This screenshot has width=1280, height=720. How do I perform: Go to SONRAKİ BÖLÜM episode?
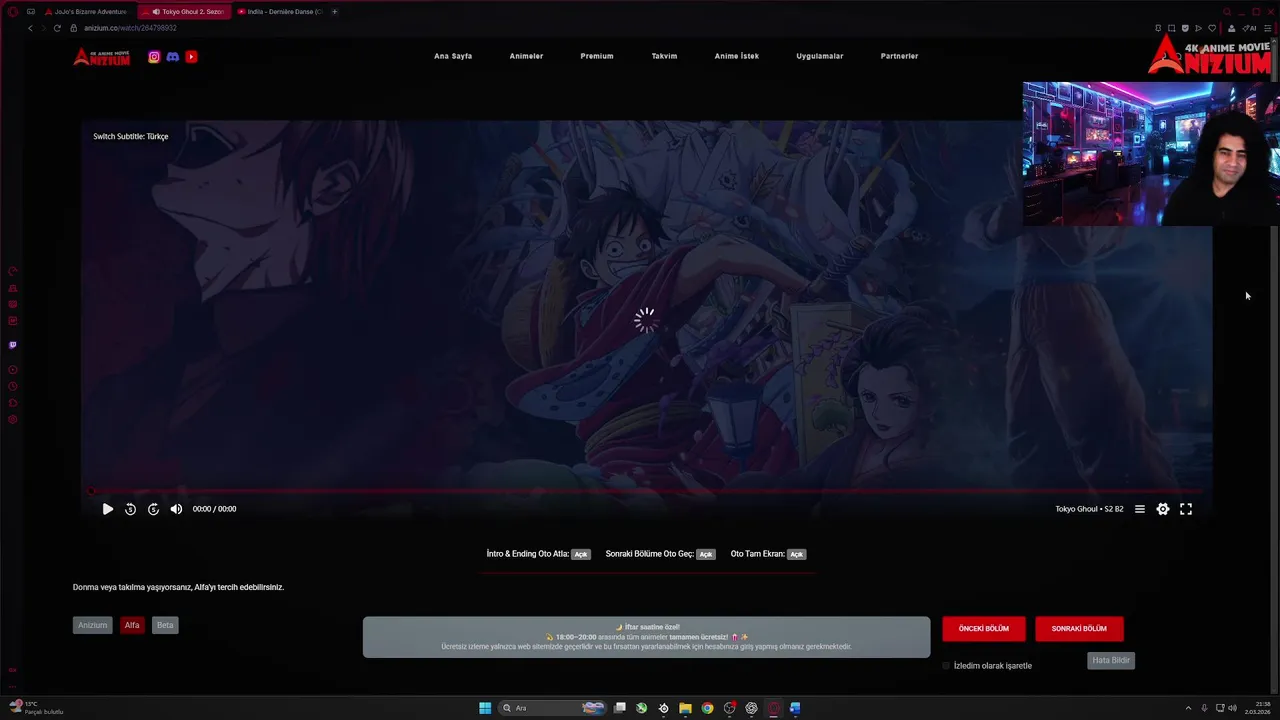pos(1079,629)
